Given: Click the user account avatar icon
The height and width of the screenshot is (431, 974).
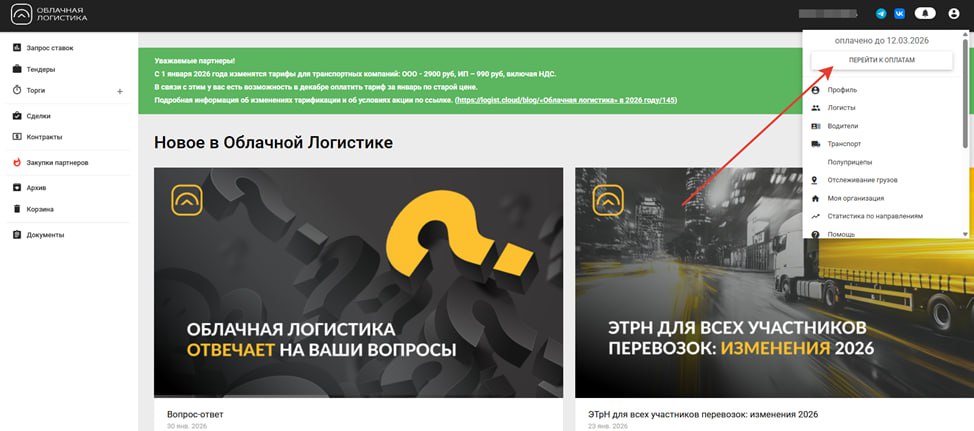Looking at the screenshot, I should 953,14.
